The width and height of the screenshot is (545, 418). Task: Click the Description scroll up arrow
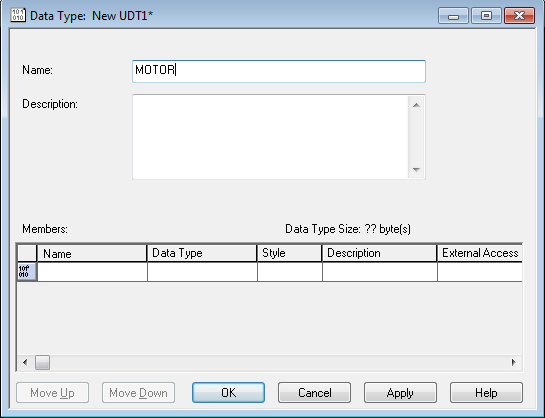(416, 105)
